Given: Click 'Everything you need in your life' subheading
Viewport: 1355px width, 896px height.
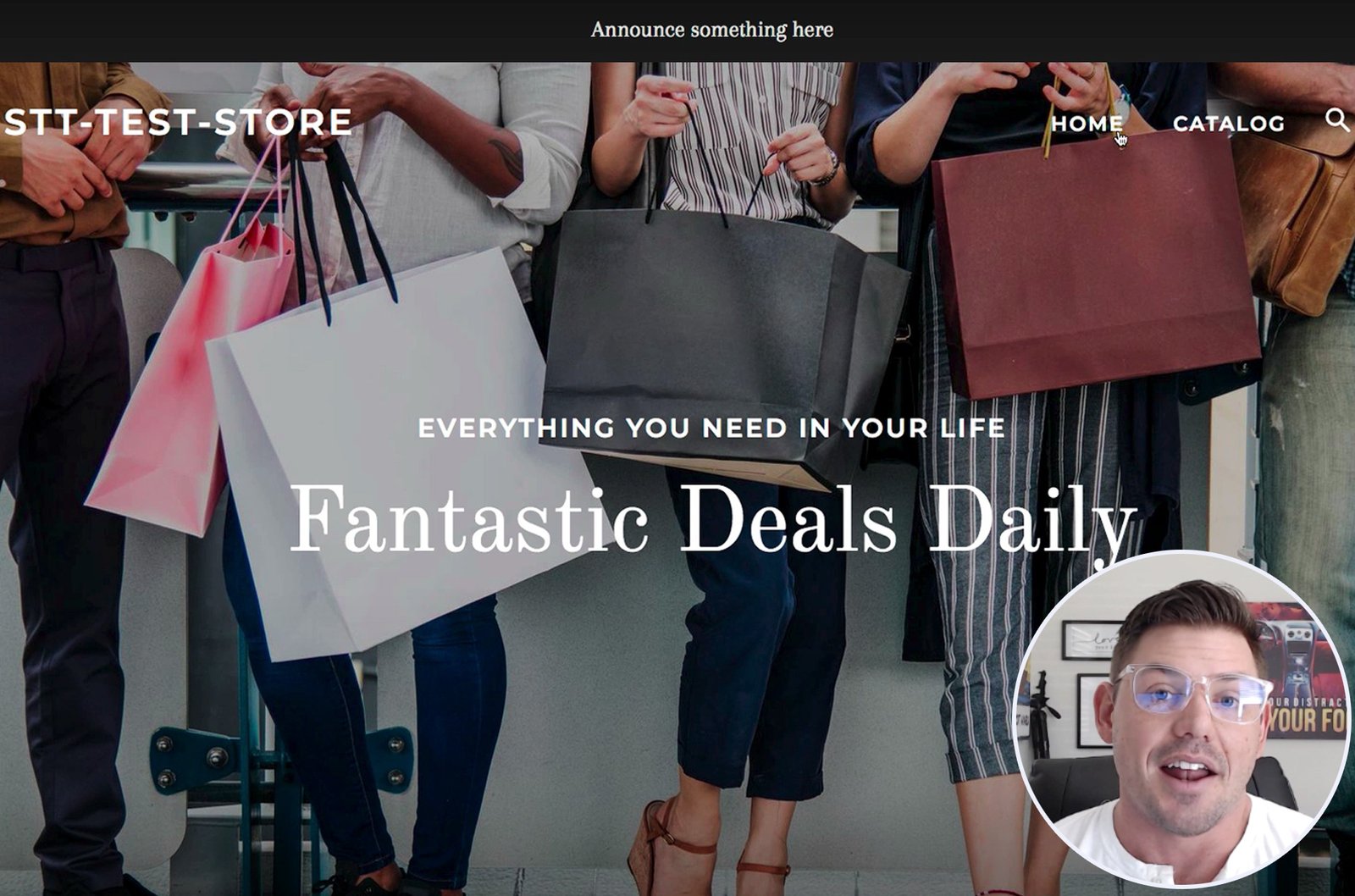Looking at the screenshot, I should pyautogui.click(x=711, y=428).
